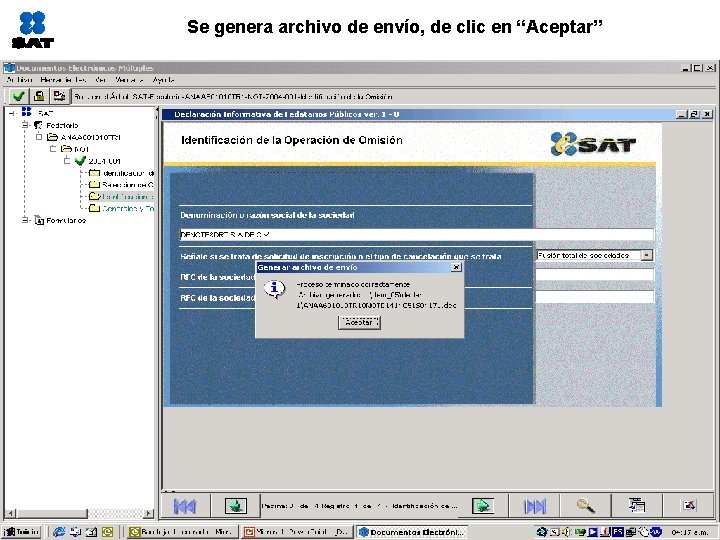This screenshot has width=720, height=540.
Task: Expand the Formularios tree node
Action: (25, 220)
